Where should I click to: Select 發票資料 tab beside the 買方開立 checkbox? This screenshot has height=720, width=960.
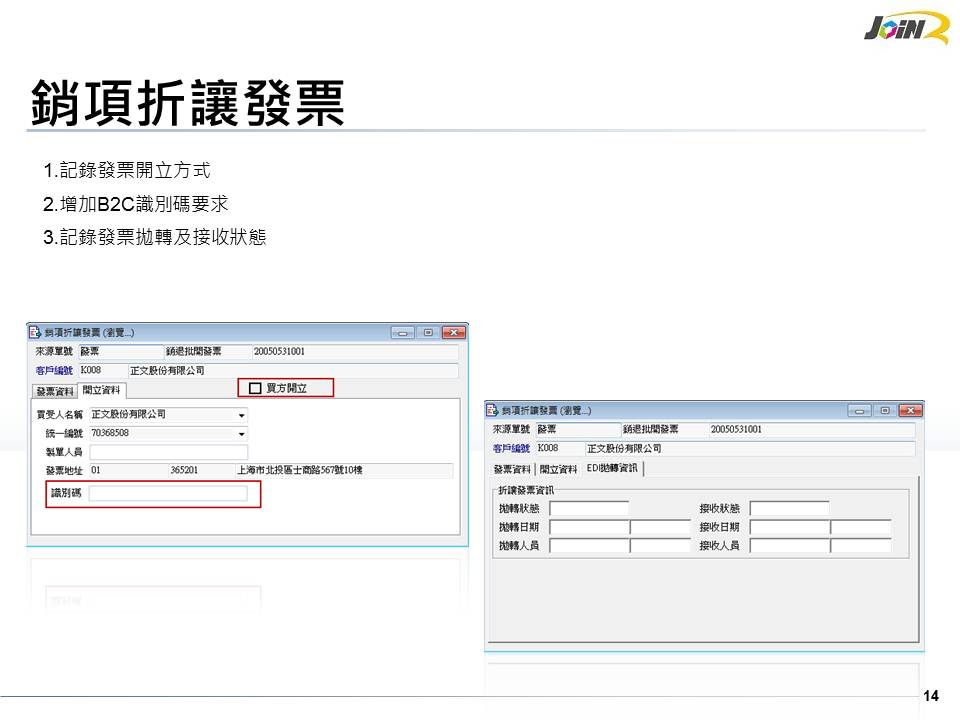(55, 391)
